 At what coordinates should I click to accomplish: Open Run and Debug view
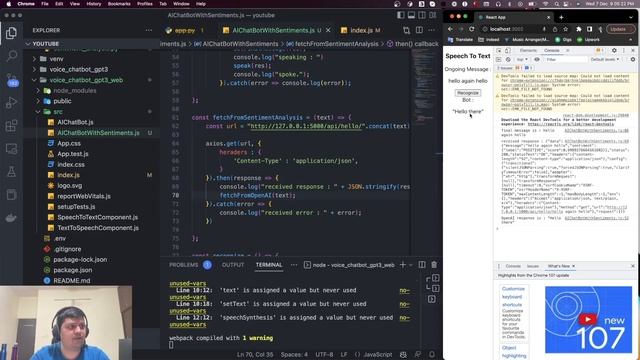(x=11, y=102)
